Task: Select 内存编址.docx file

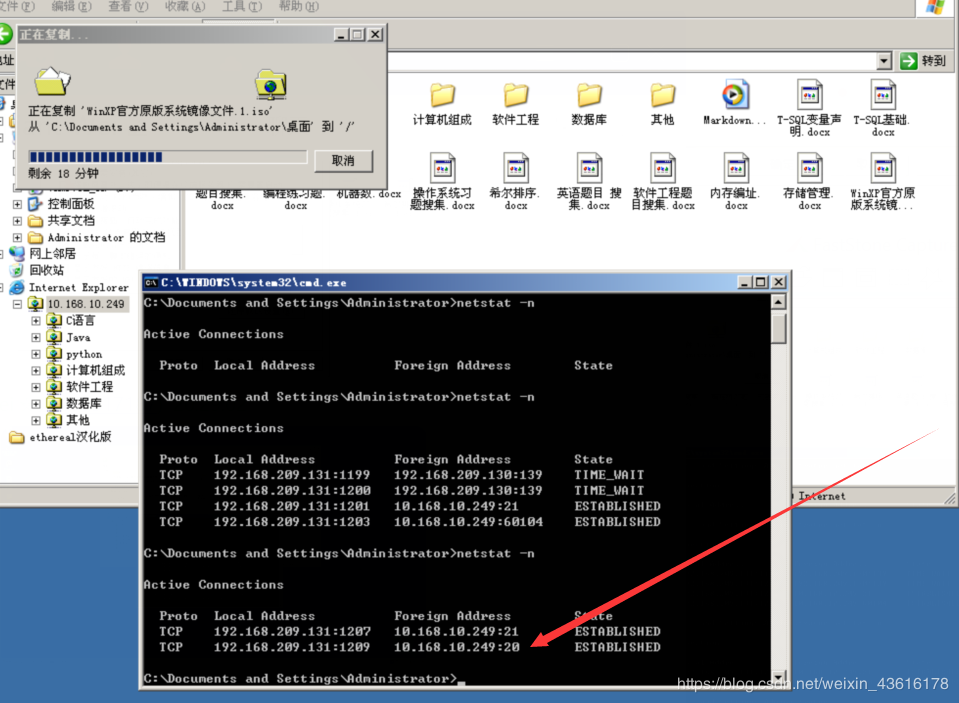Action: tap(736, 168)
